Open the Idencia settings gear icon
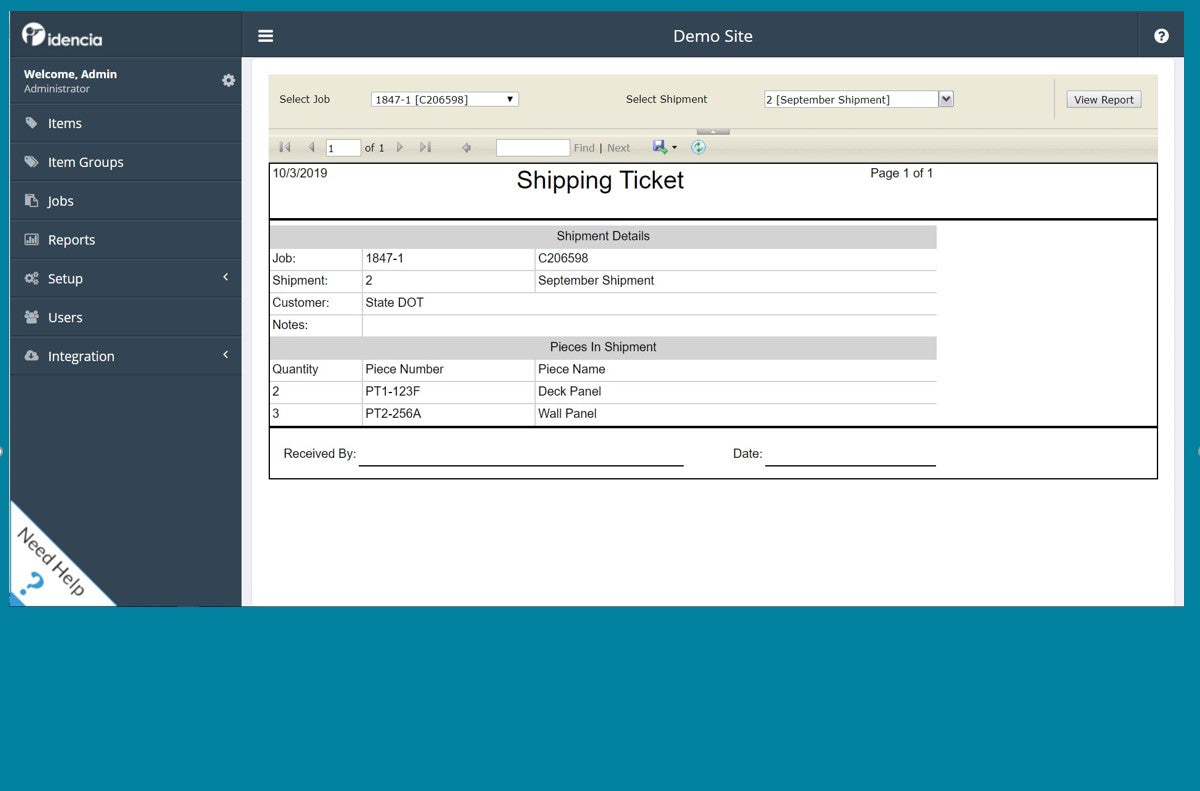The height and width of the screenshot is (791, 1200). 229,80
